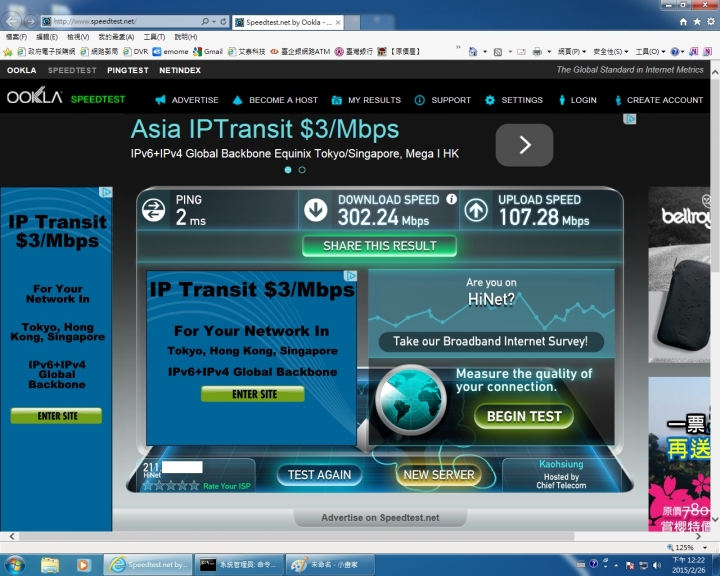Viewport: 720px width, 576px height.
Task: Open Speedtest SETTINGS
Action: 514,100
